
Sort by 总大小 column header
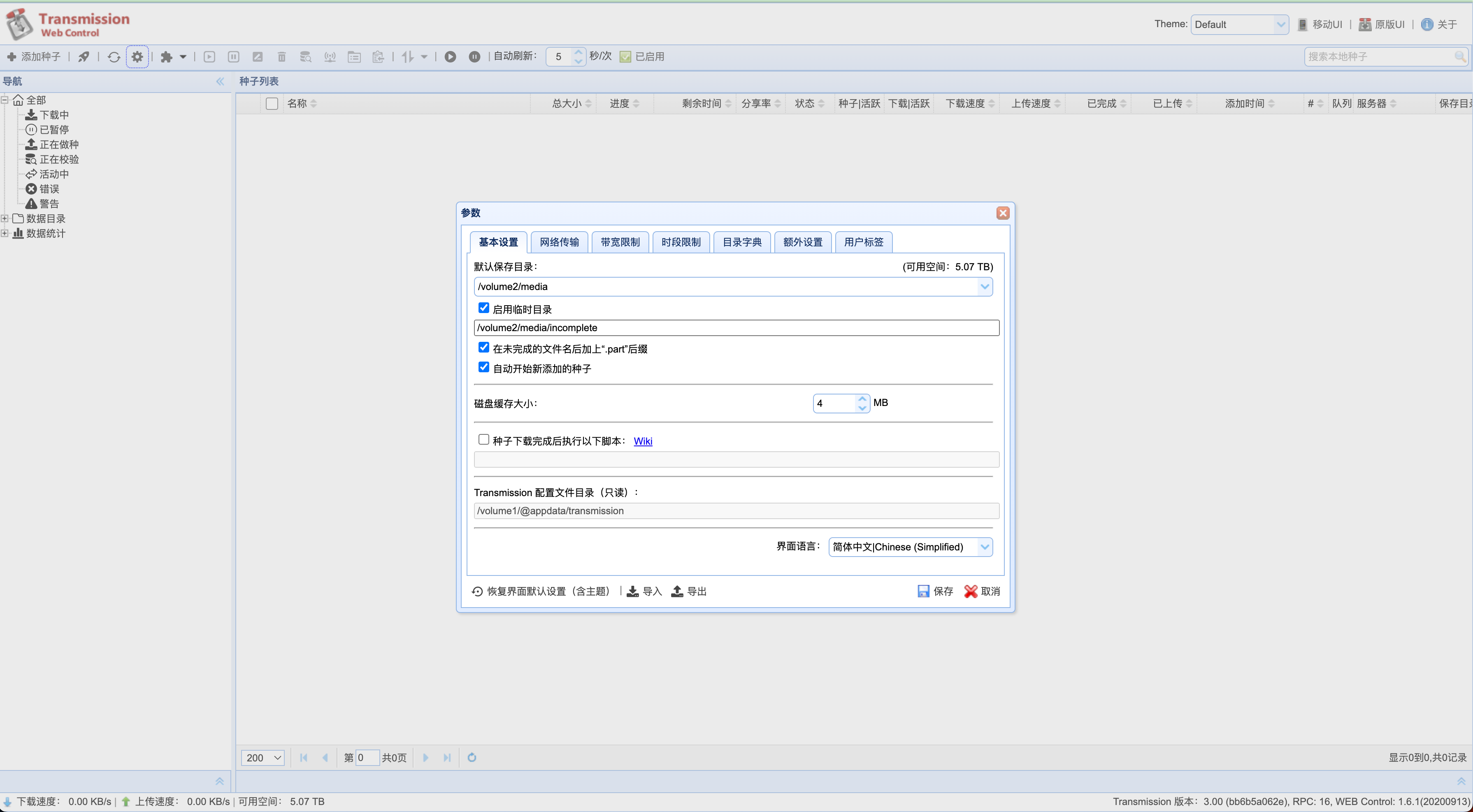566,104
